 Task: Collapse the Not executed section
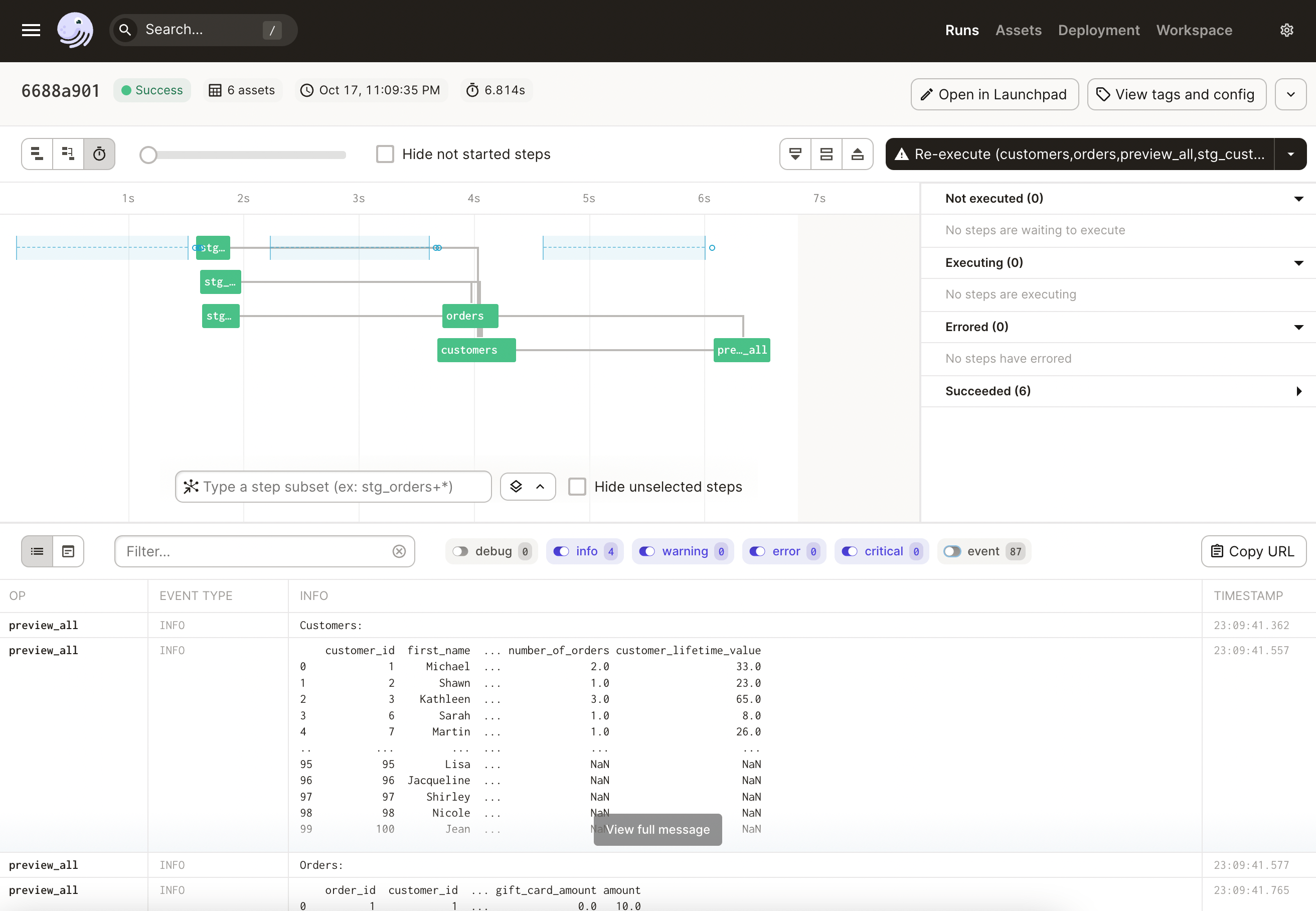(x=1298, y=199)
